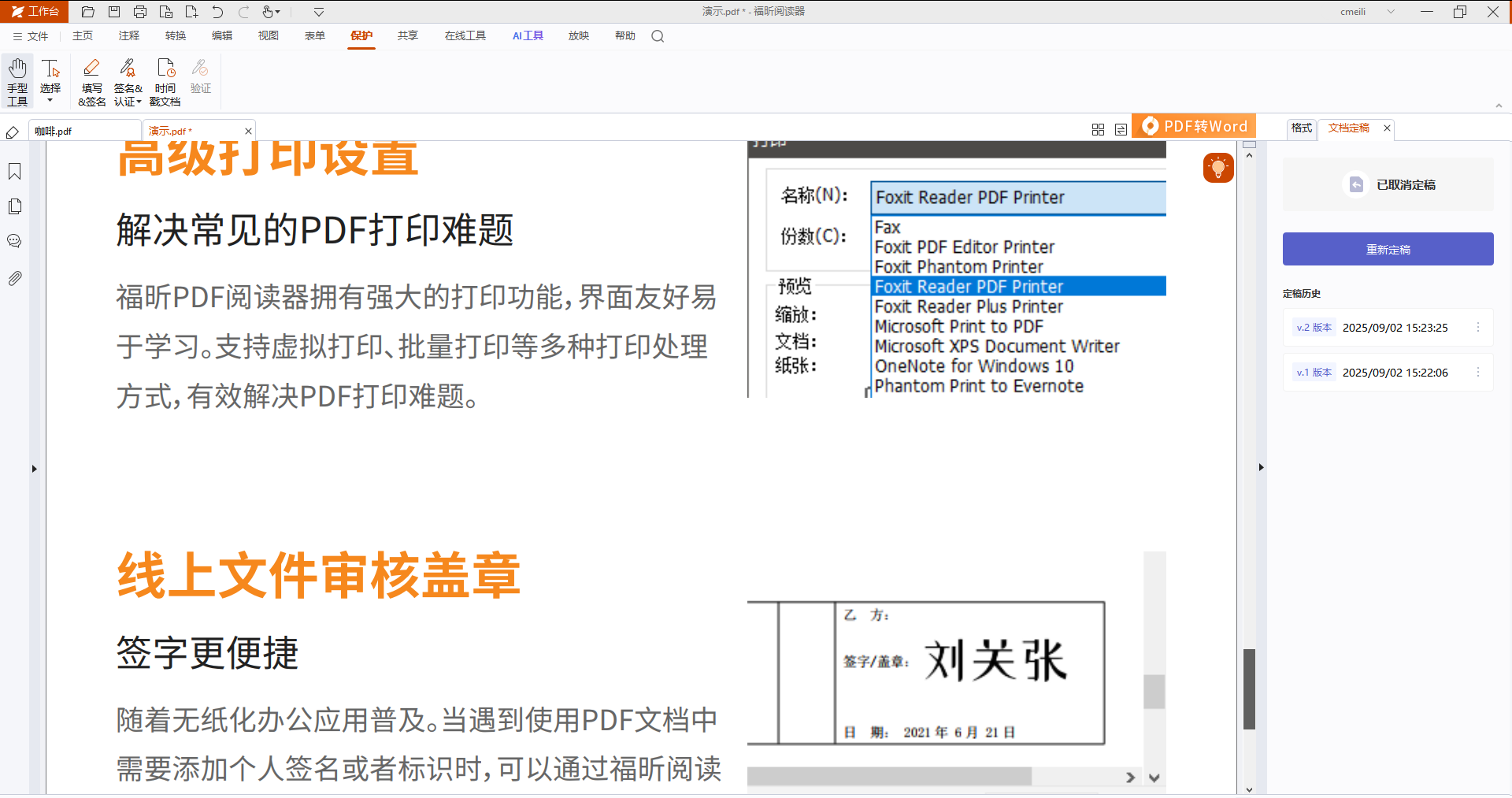Select the v.2 版本 history entry
1512x798 pixels.
click(1388, 328)
